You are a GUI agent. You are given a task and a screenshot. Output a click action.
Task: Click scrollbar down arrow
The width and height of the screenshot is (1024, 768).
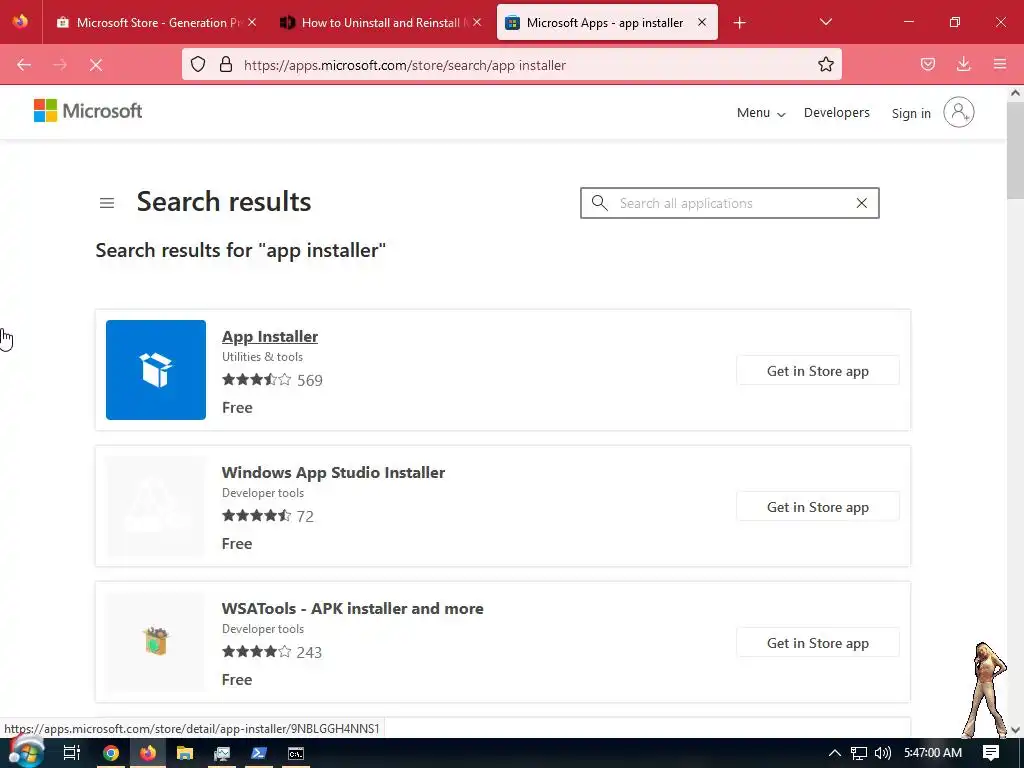(1015, 729)
